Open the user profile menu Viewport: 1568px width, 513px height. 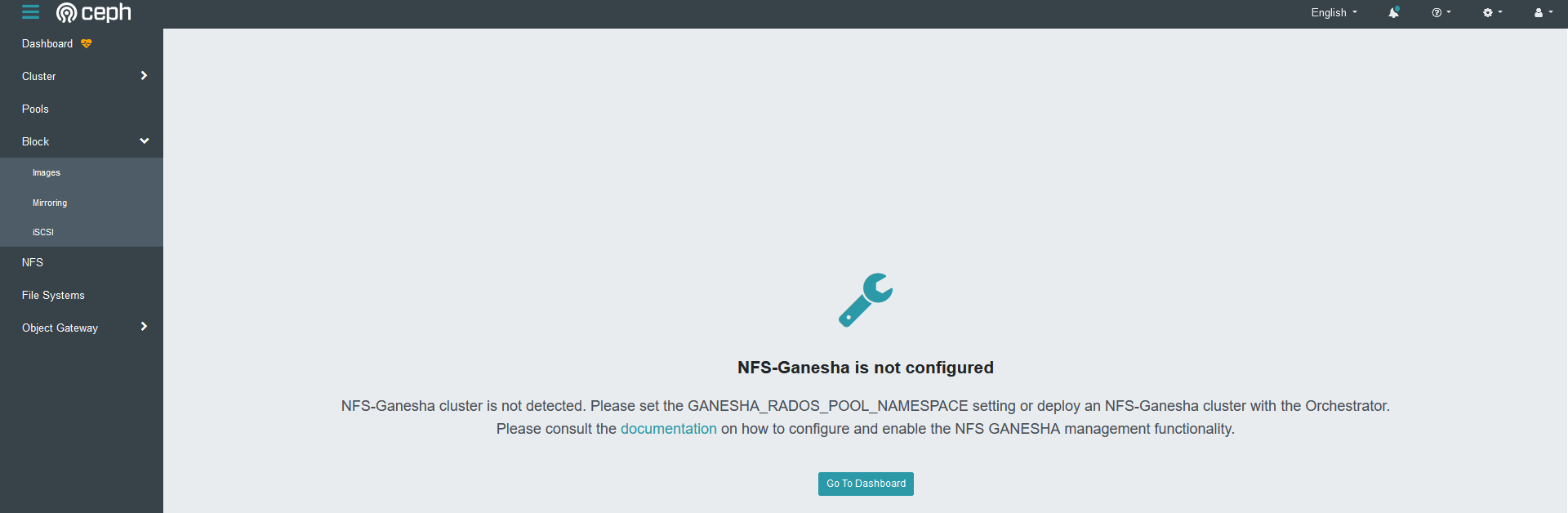pyautogui.click(x=1543, y=12)
